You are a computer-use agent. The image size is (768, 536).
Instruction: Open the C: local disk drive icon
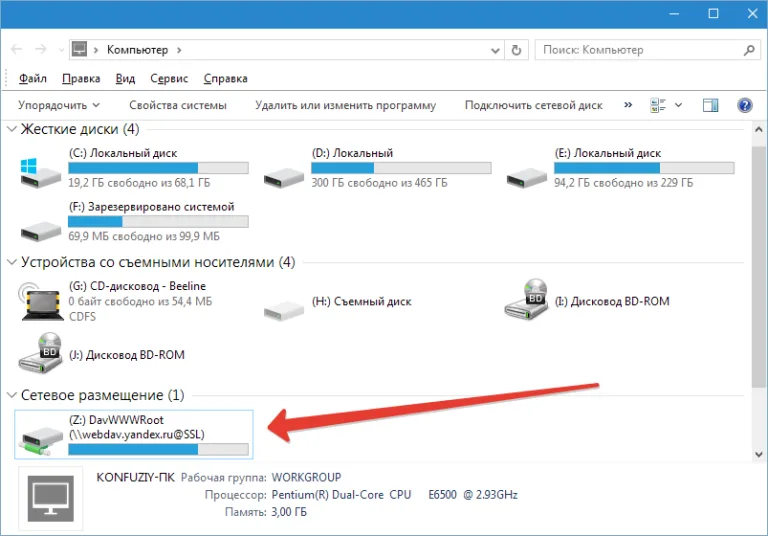point(41,173)
